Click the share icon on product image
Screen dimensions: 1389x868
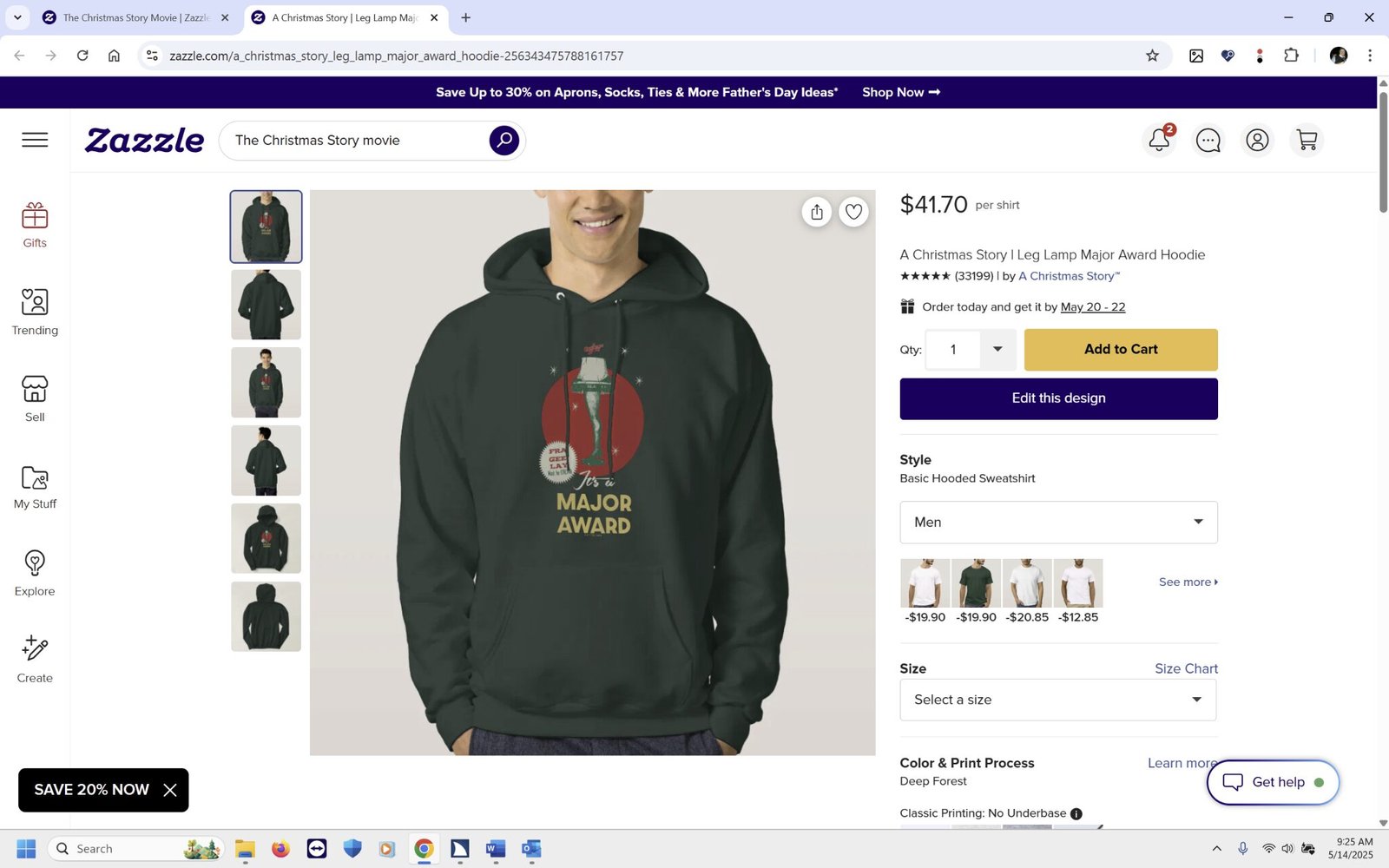(817, 212)
